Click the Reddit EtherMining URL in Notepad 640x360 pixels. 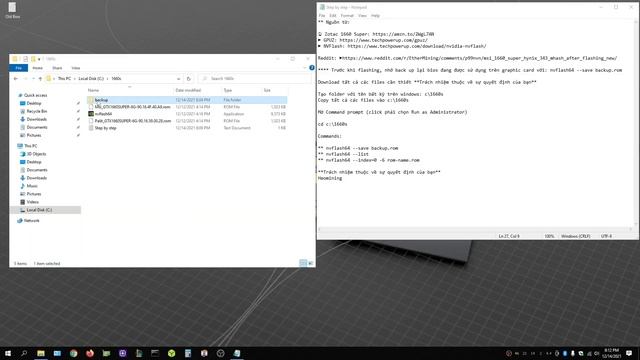click(x=479, y=58)
